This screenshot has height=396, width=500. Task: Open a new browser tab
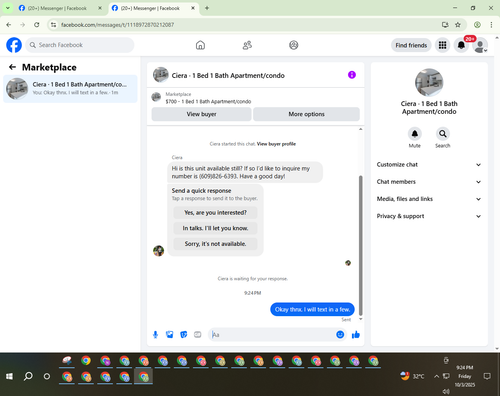[207, 8]
